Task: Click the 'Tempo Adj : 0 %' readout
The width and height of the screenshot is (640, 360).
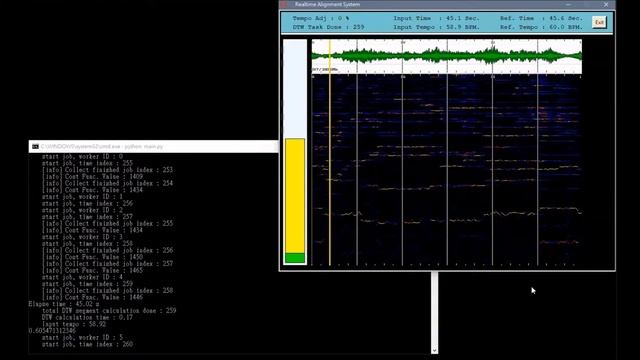Action: pyautogui.click(x=321, y=18)
